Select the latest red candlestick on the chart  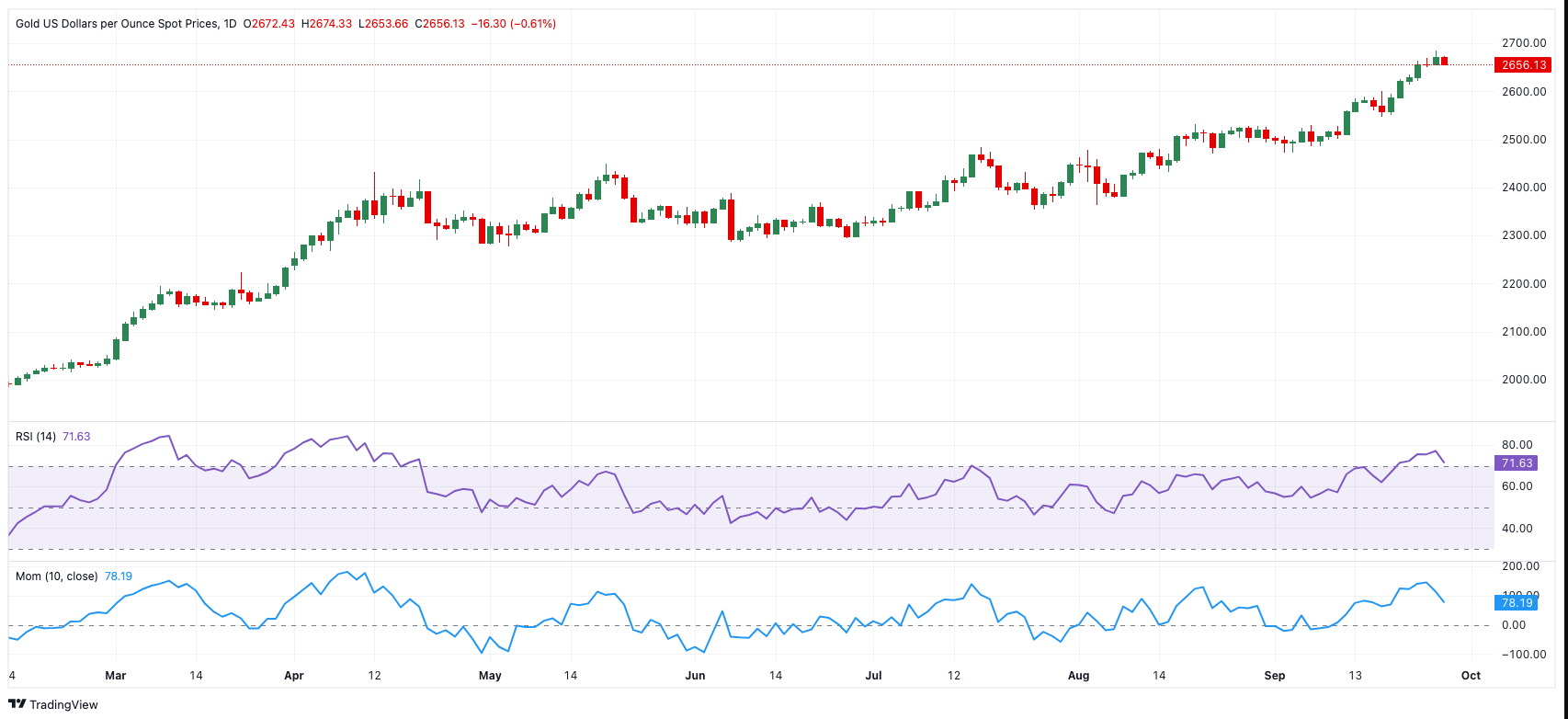click(1445, 61)
